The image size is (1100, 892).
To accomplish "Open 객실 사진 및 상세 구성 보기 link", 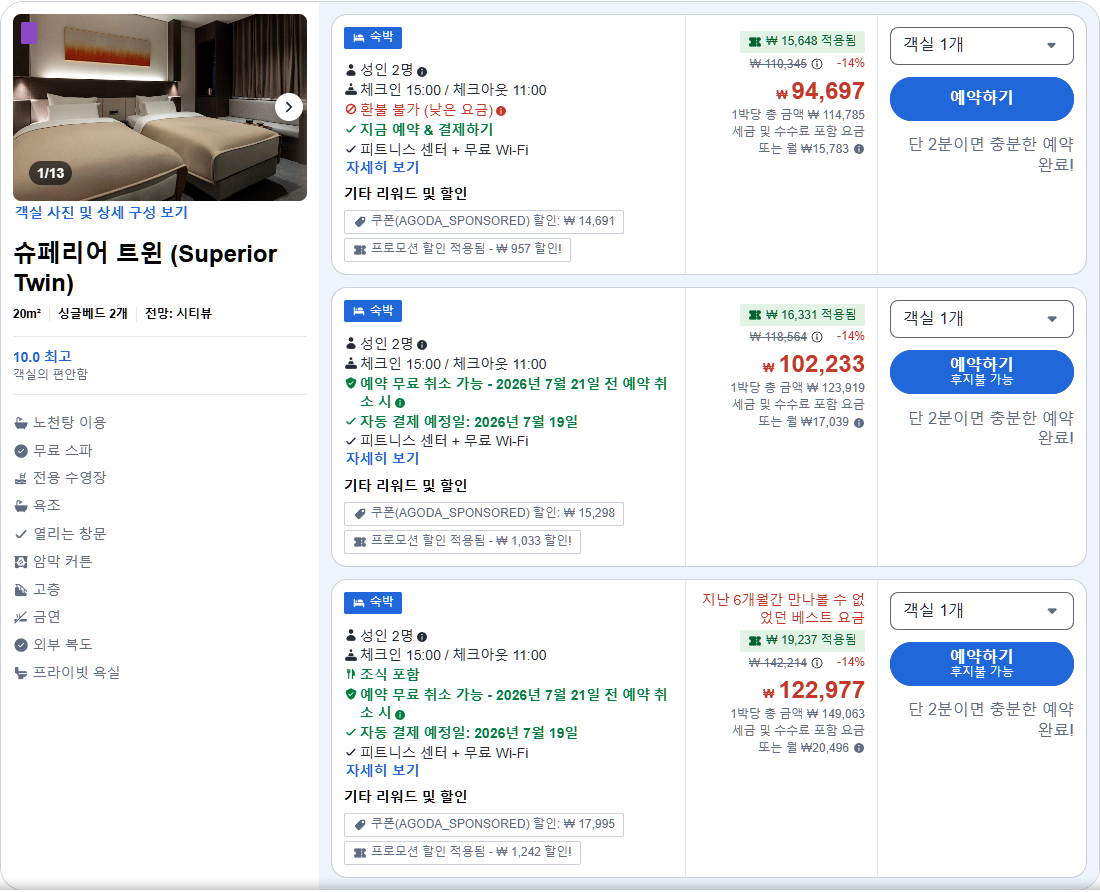I will click(101, 212).
